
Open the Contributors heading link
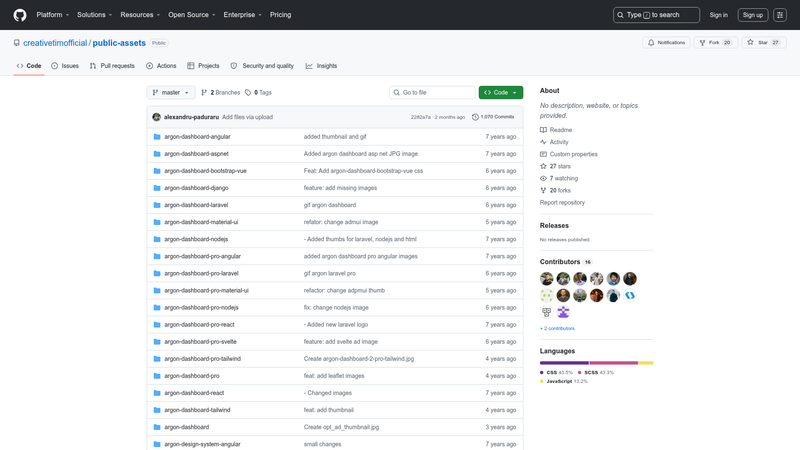click(x=566, y=262)
